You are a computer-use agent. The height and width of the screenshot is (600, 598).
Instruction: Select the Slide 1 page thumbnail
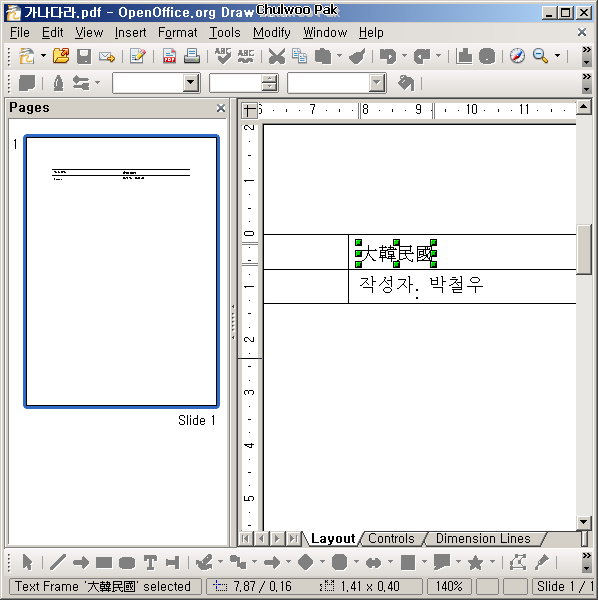tap(122, 271)
